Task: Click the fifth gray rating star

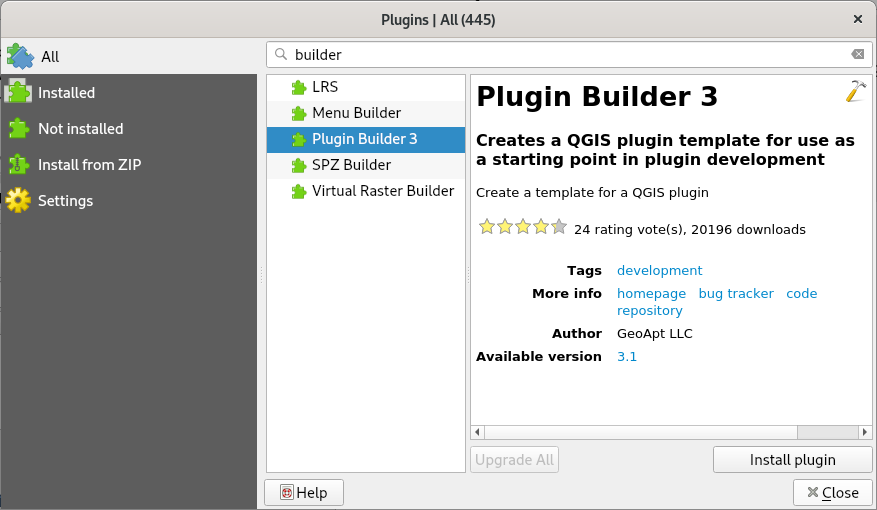Action: [x=559, y=227]
